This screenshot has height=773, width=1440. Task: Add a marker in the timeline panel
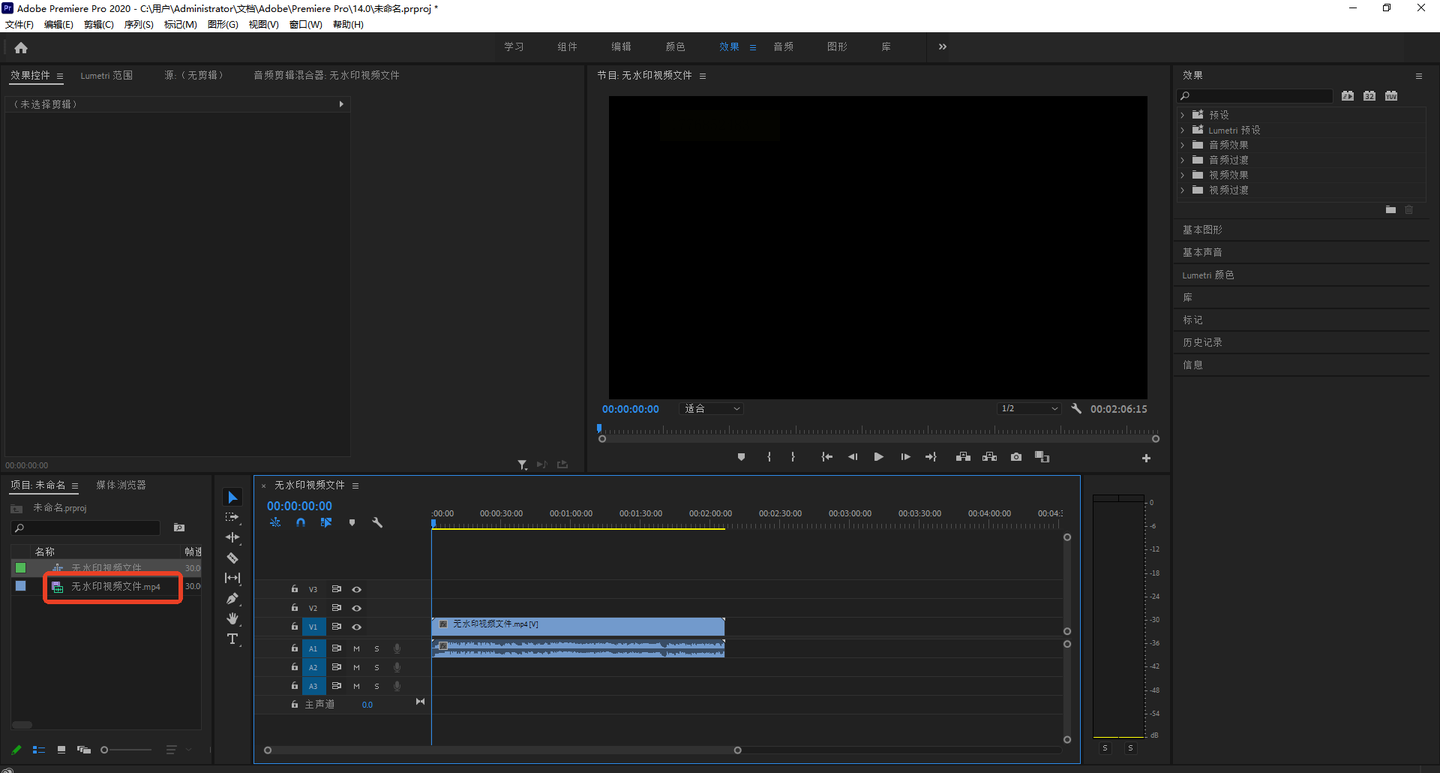[x=352, y=522]
